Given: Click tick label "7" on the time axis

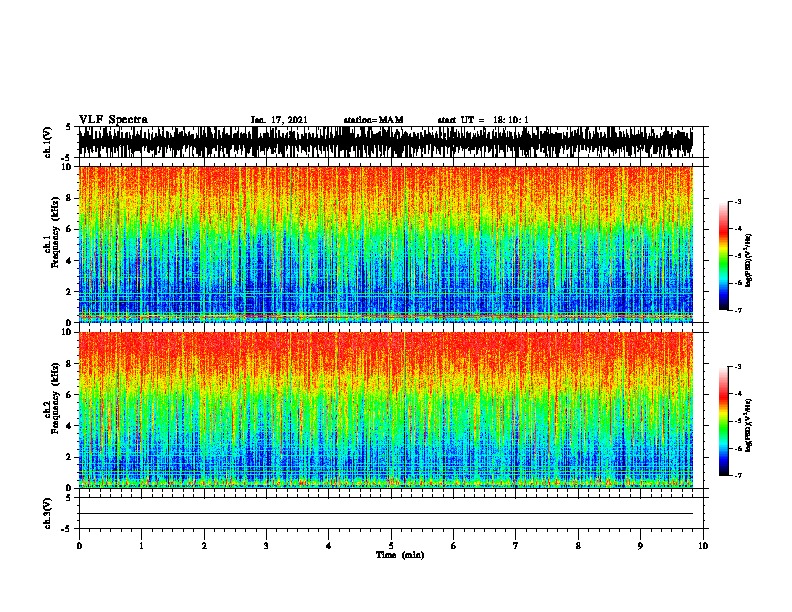Looking at the screenshot, I should [516, 546].
